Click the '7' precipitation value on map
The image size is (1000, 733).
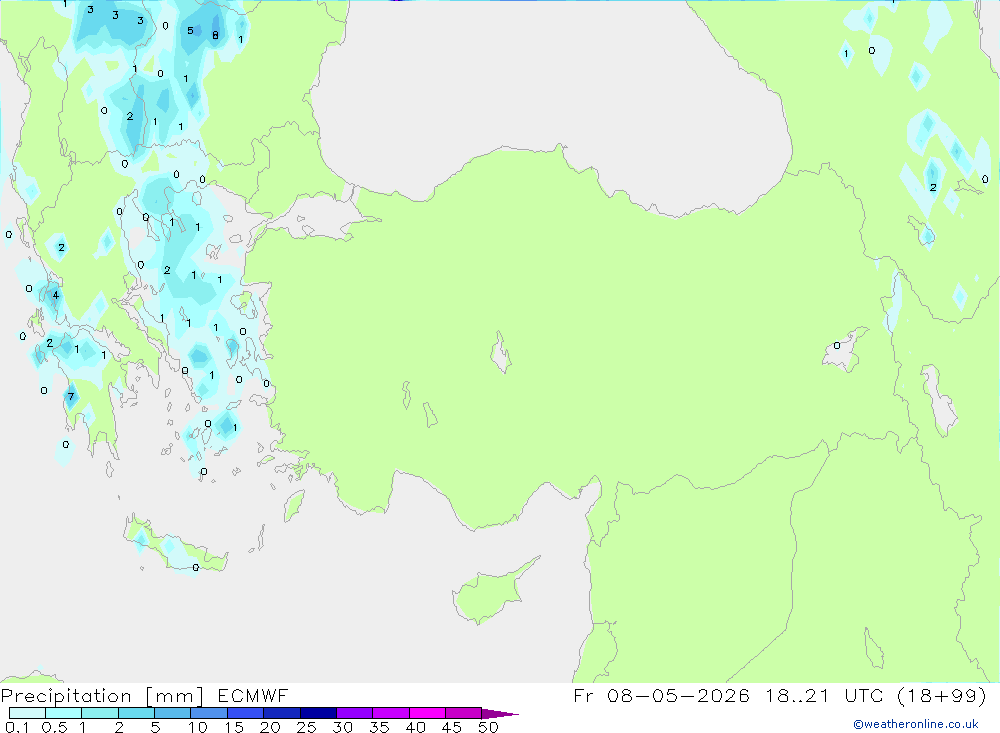[x=71, y=396]
